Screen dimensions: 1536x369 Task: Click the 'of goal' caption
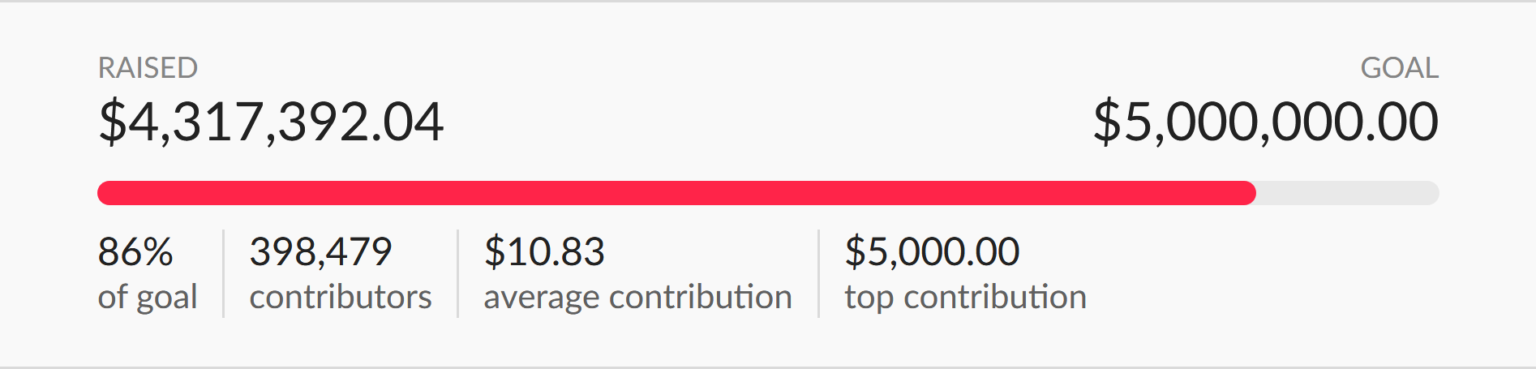coord(148,297)
